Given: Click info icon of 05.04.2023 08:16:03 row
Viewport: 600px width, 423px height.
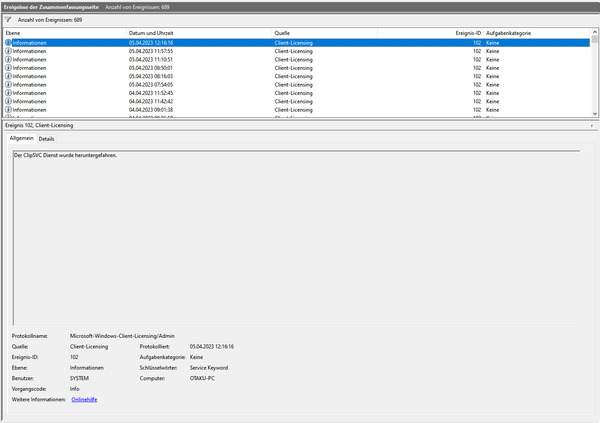Looking at the screenshot, I should (x=8, y=77).
